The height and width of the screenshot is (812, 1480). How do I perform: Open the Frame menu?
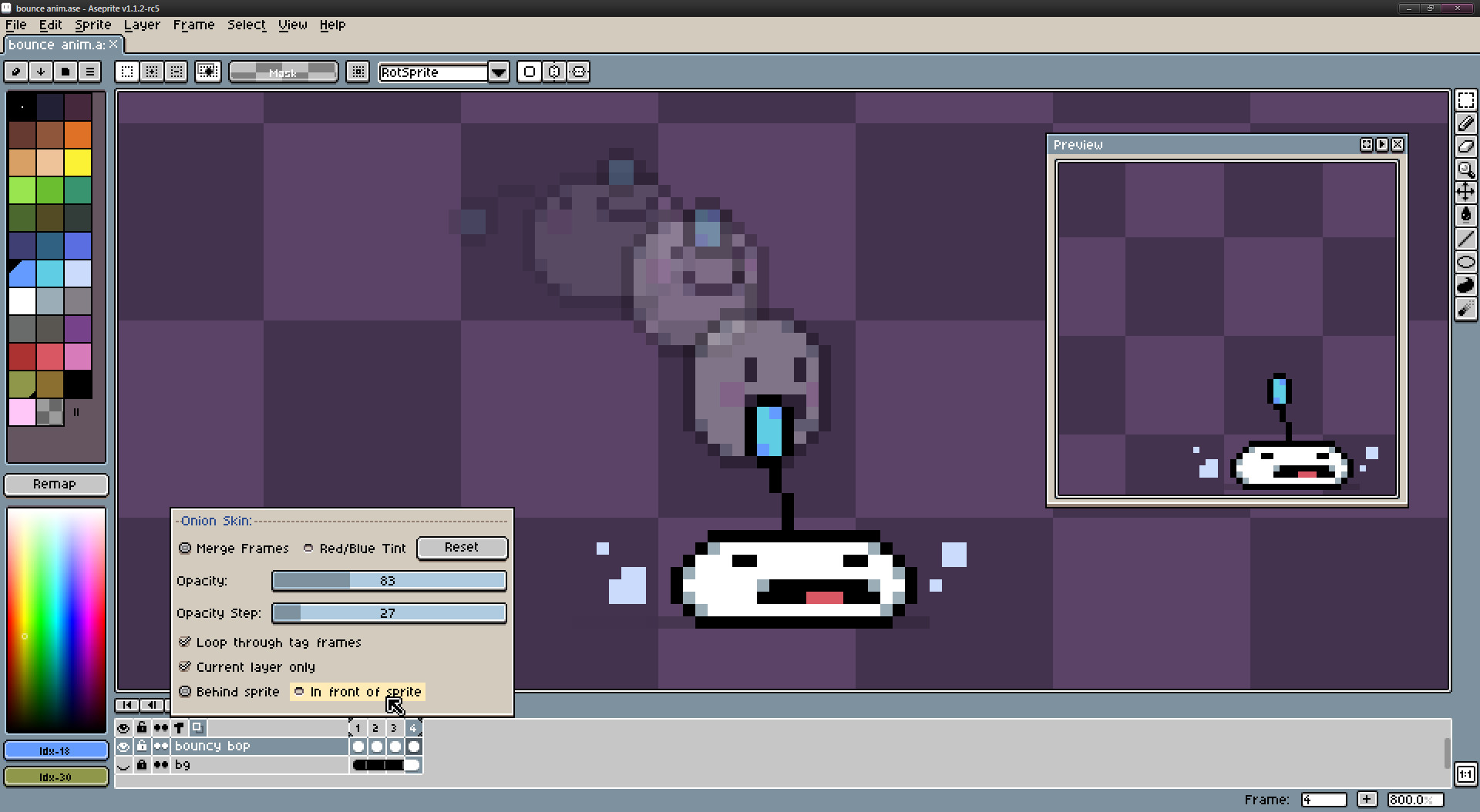(193, 25)
